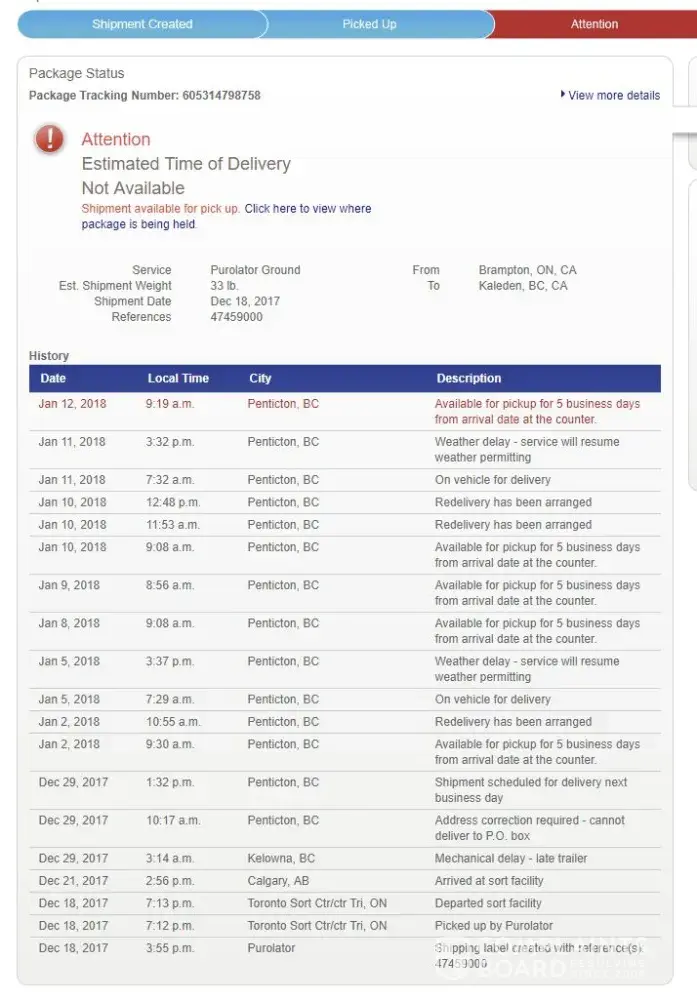This screenshot has width=697, height=1000.
Task: Select the red Attention progress step
Action: point(594,24)
